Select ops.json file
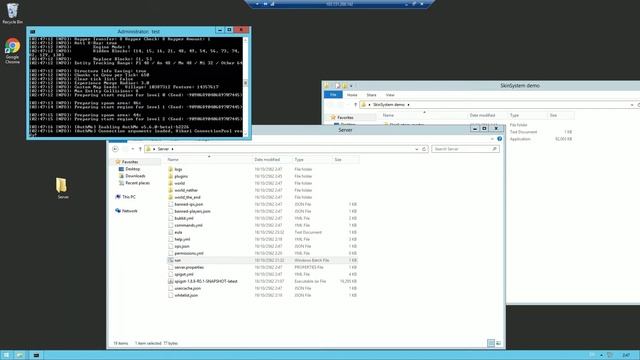The image size is (640, 360). click(182, 246)
